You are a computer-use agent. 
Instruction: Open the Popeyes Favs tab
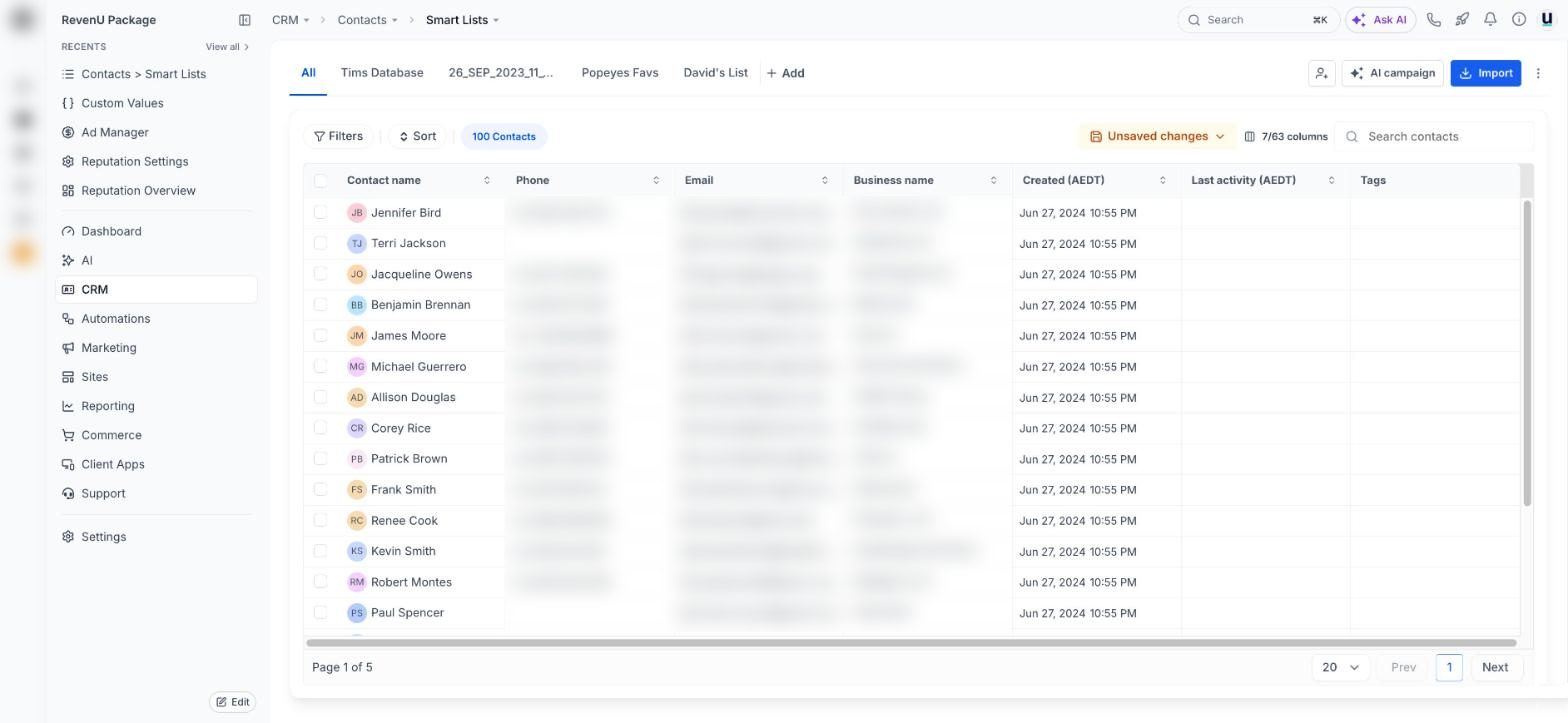(620, 73)
